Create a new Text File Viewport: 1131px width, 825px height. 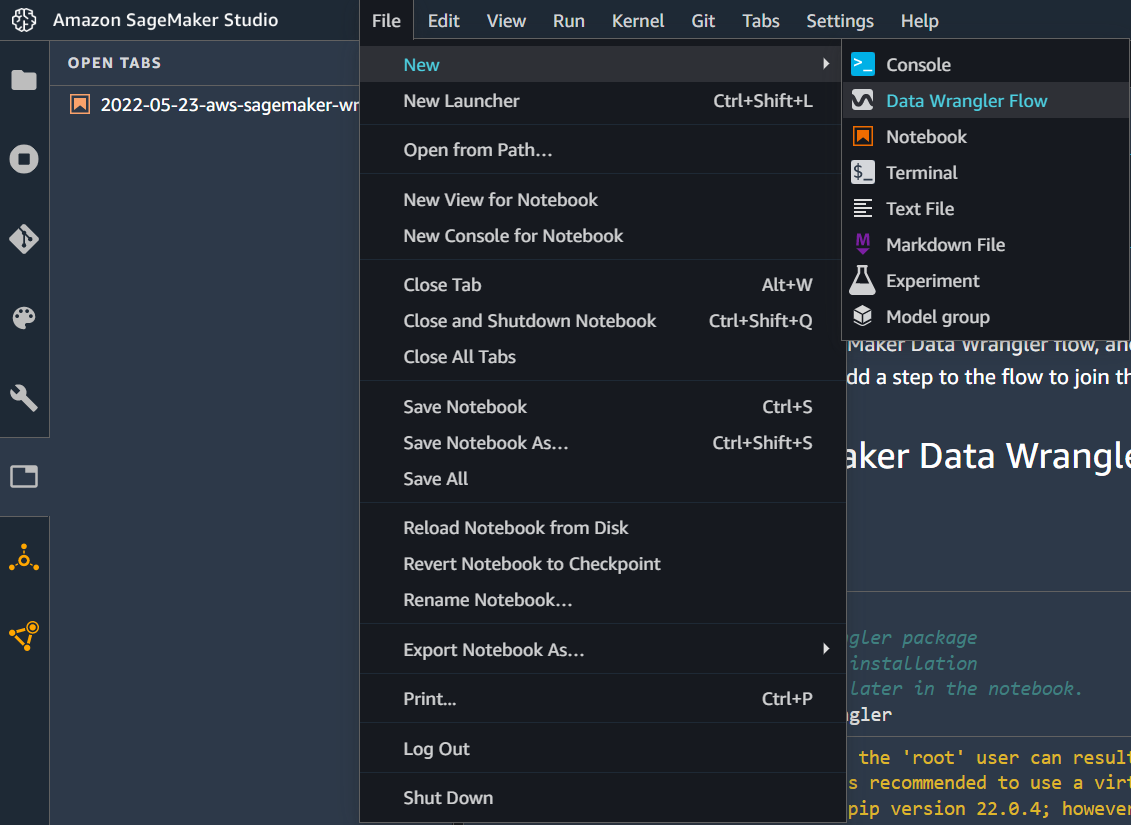pyautogui.click(x=986, y=208)
